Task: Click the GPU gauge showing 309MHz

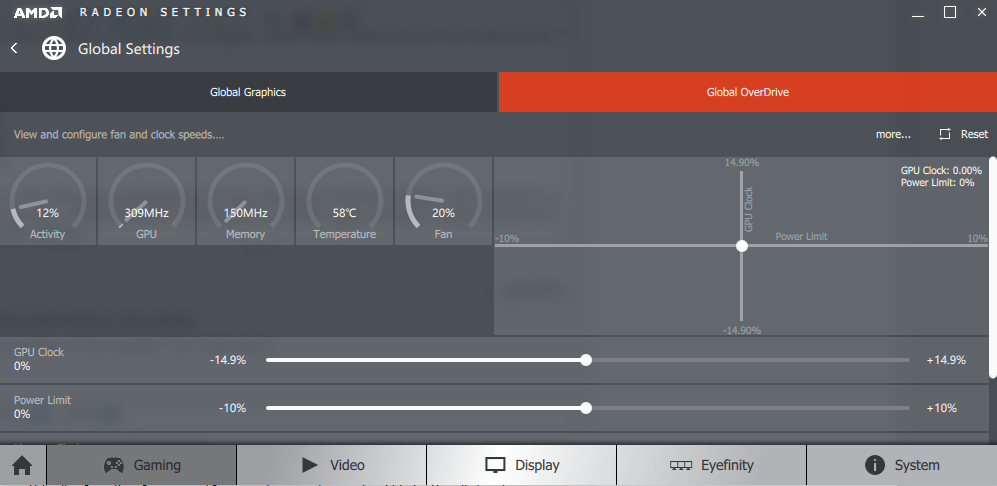Action: click(146, 201)
